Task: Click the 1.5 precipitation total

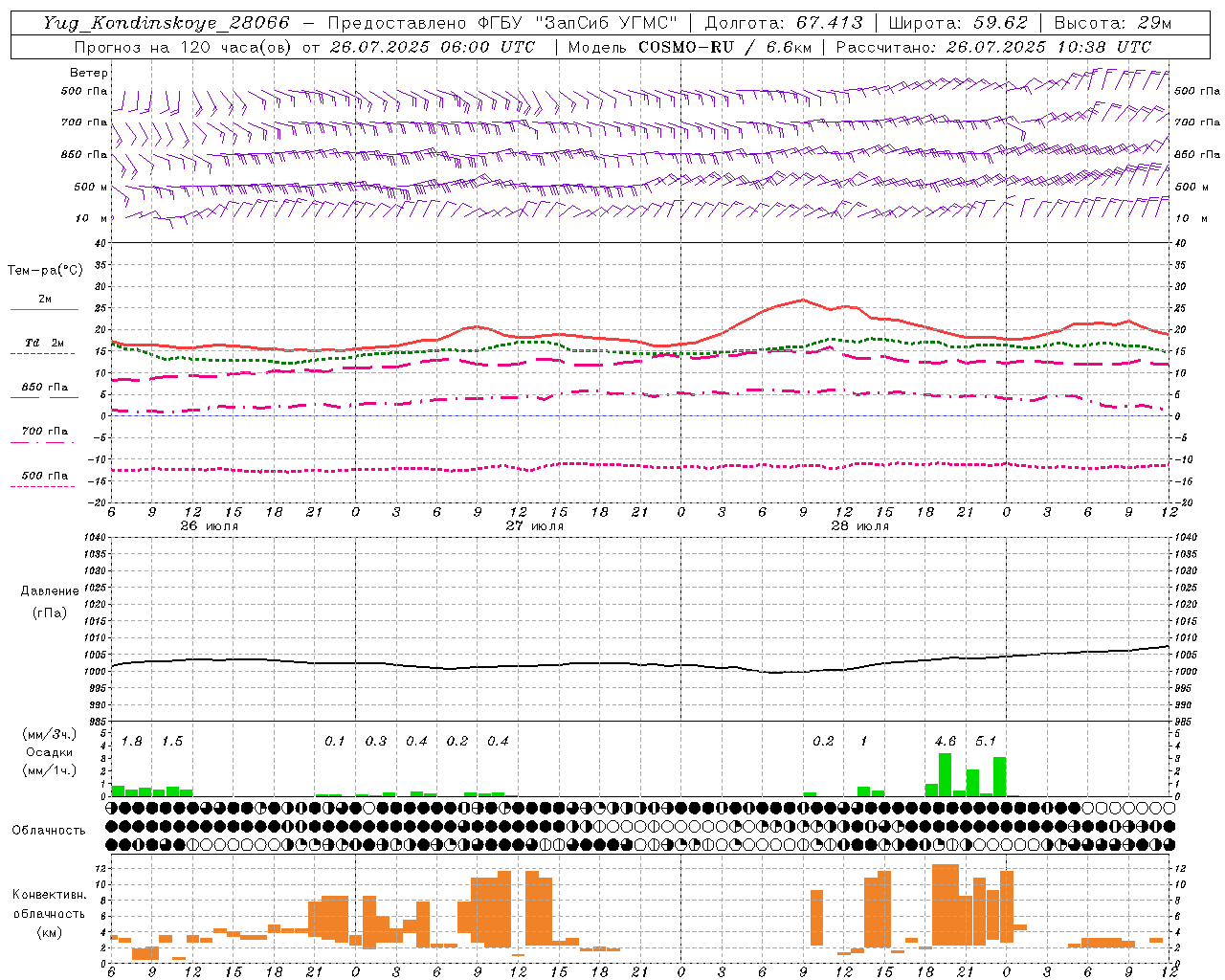Action: tap(172, 742)
